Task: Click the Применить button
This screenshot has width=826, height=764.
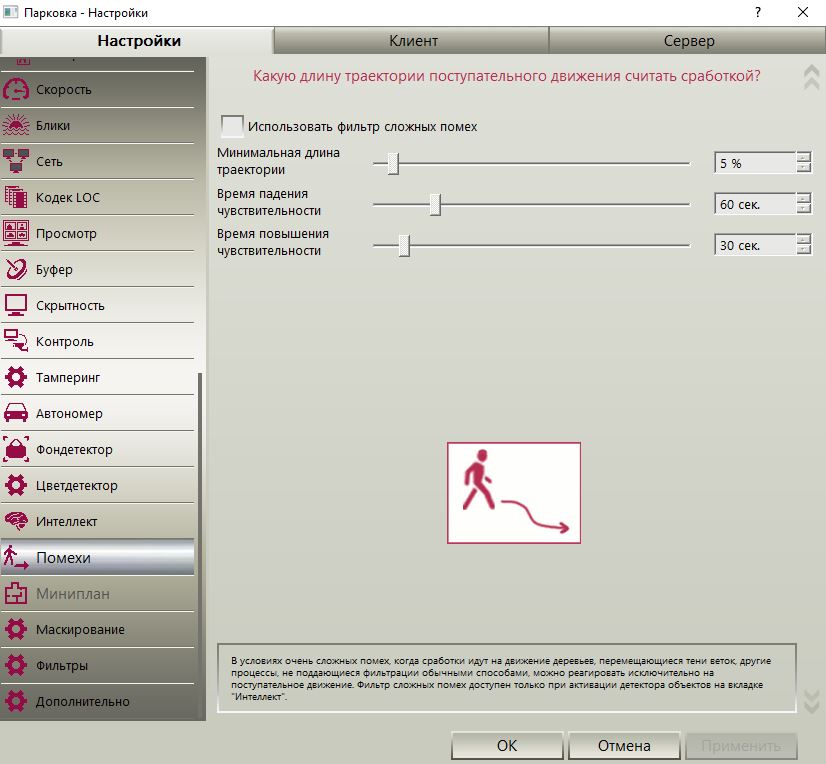Action: tap(741, 746)
